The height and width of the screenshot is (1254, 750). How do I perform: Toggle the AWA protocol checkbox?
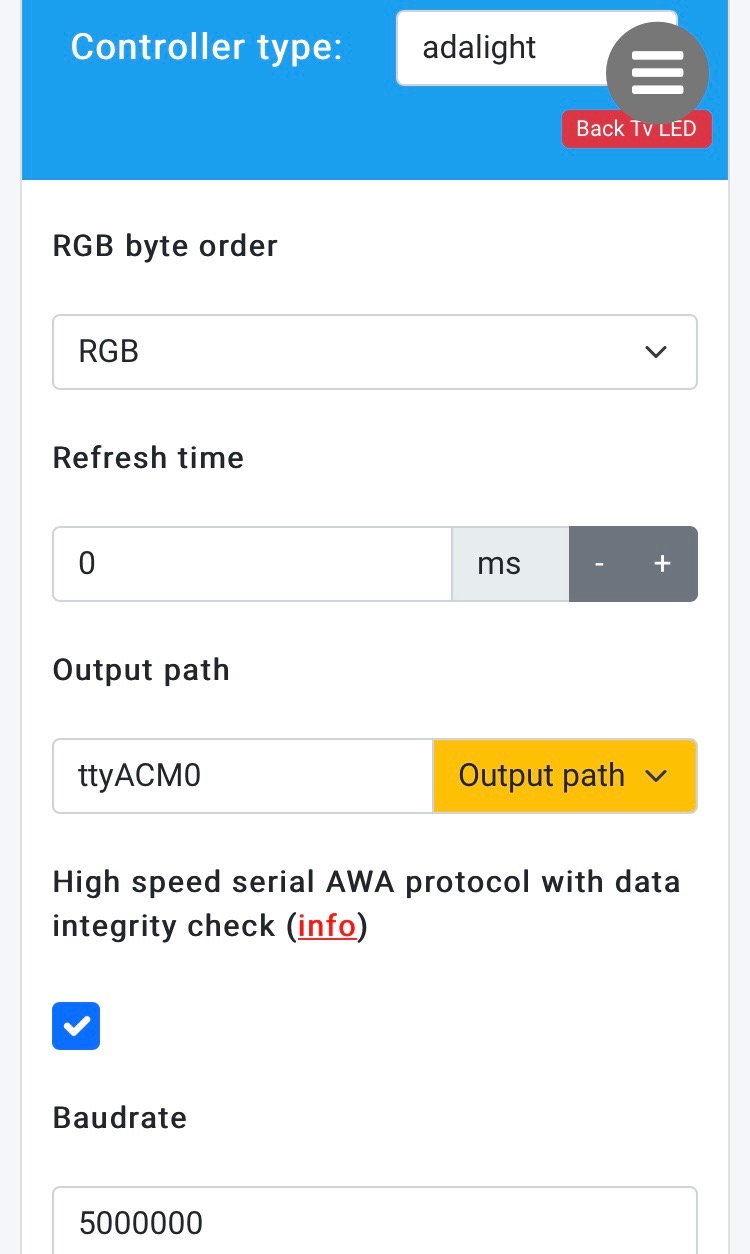tap(76, 1026)
